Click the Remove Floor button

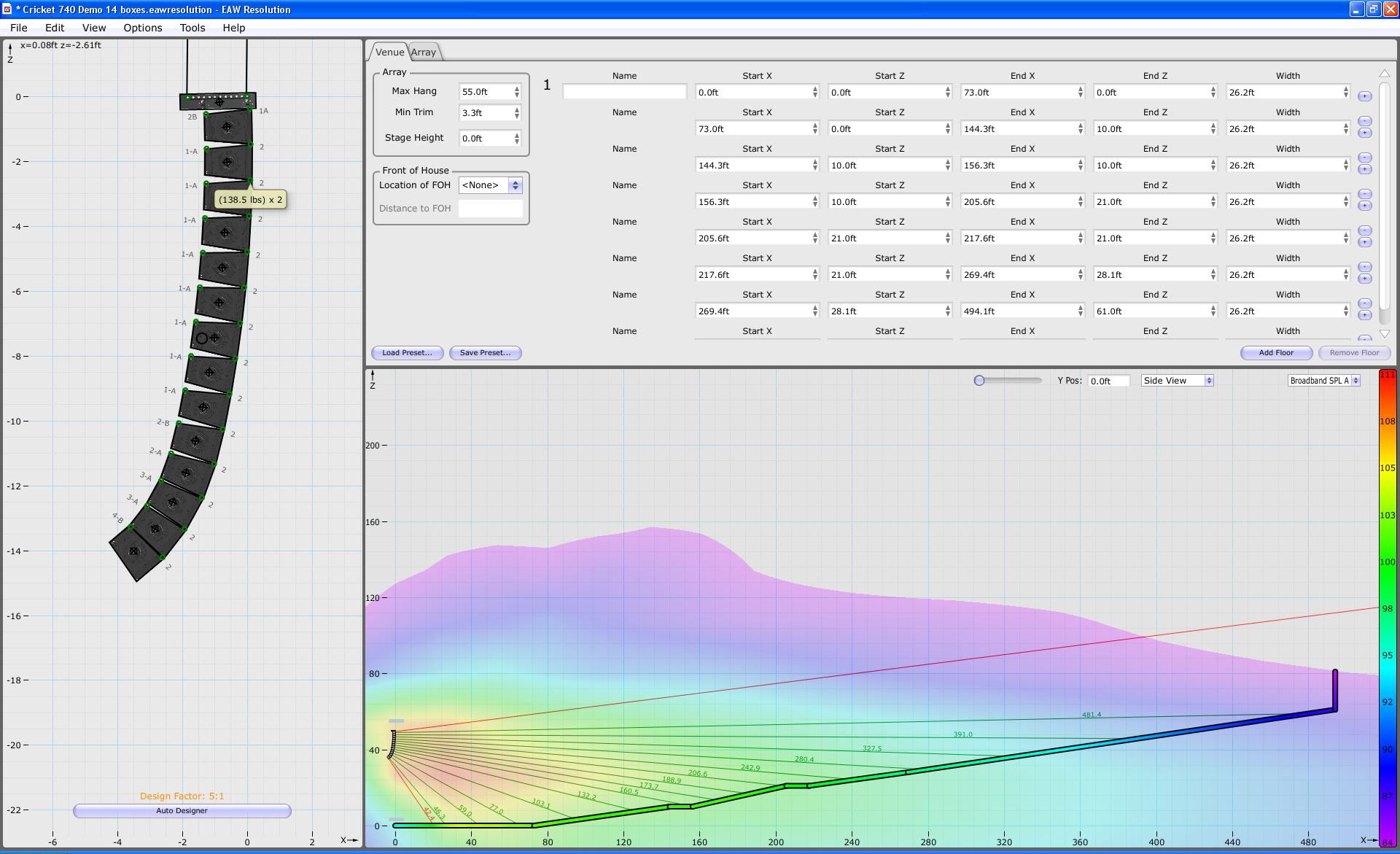(1354, 353)
